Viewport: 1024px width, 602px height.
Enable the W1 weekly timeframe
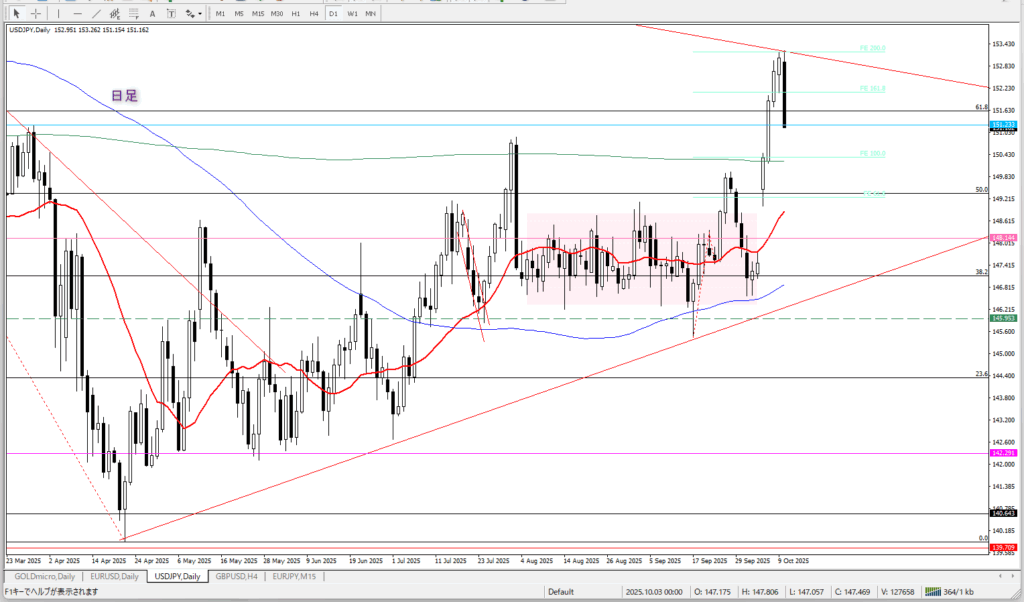[x=351, y=13]
